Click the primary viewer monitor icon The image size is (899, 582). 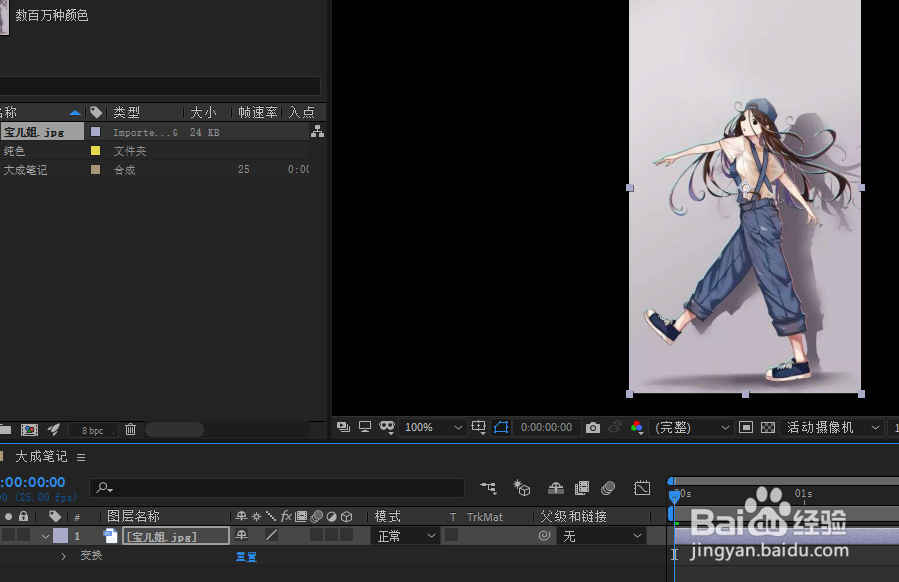point(365,427)
